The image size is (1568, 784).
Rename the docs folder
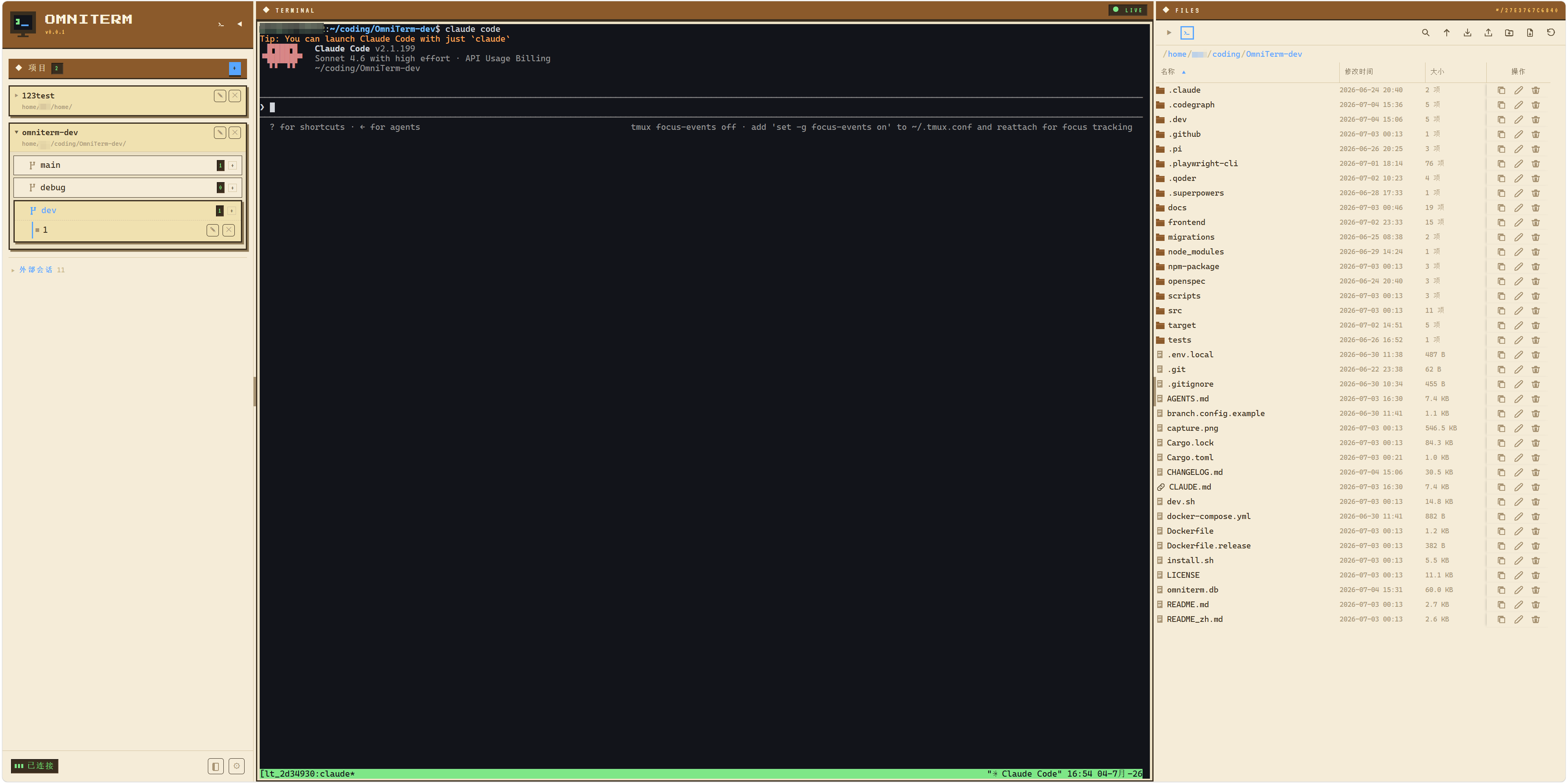[1519, 208]
